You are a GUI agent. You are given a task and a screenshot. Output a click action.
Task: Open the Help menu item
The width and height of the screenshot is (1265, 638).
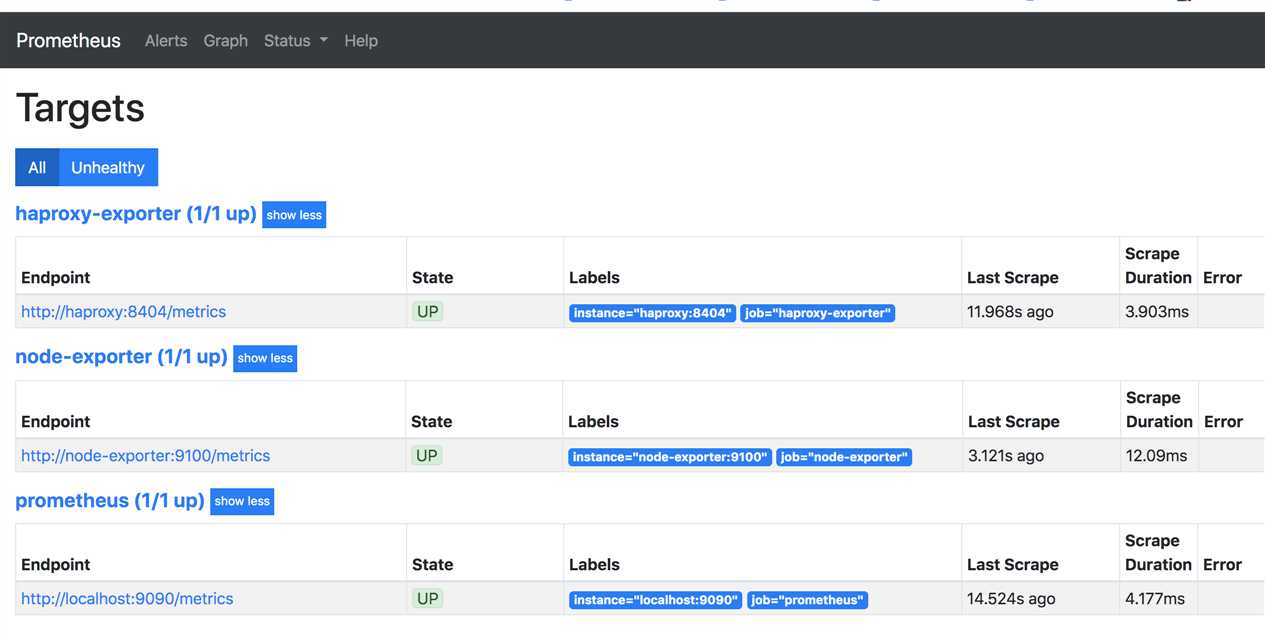(x=361, y=41)
